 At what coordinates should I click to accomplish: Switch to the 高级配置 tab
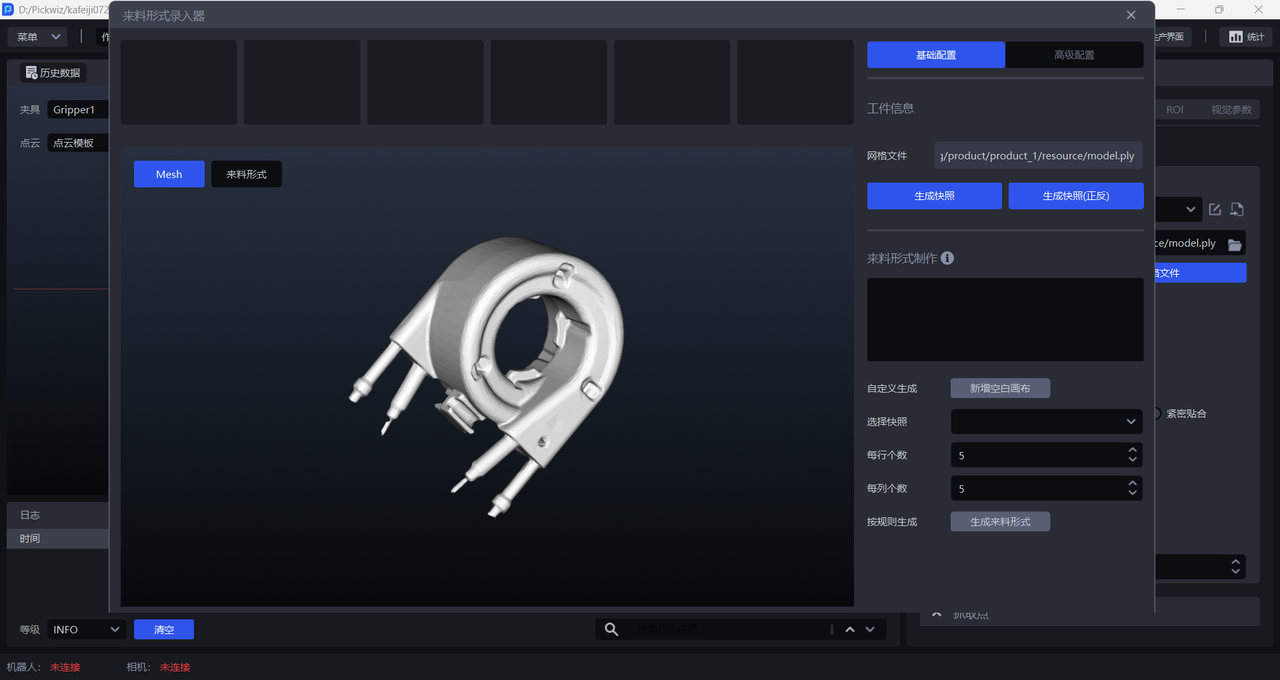point(1074,55)
